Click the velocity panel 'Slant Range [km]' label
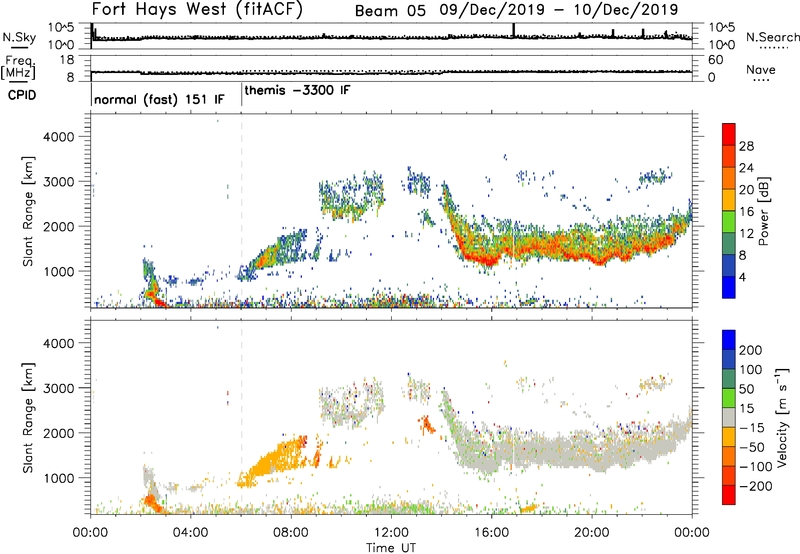This screenshot has height=554, width=800. click(x=28, y=417)
